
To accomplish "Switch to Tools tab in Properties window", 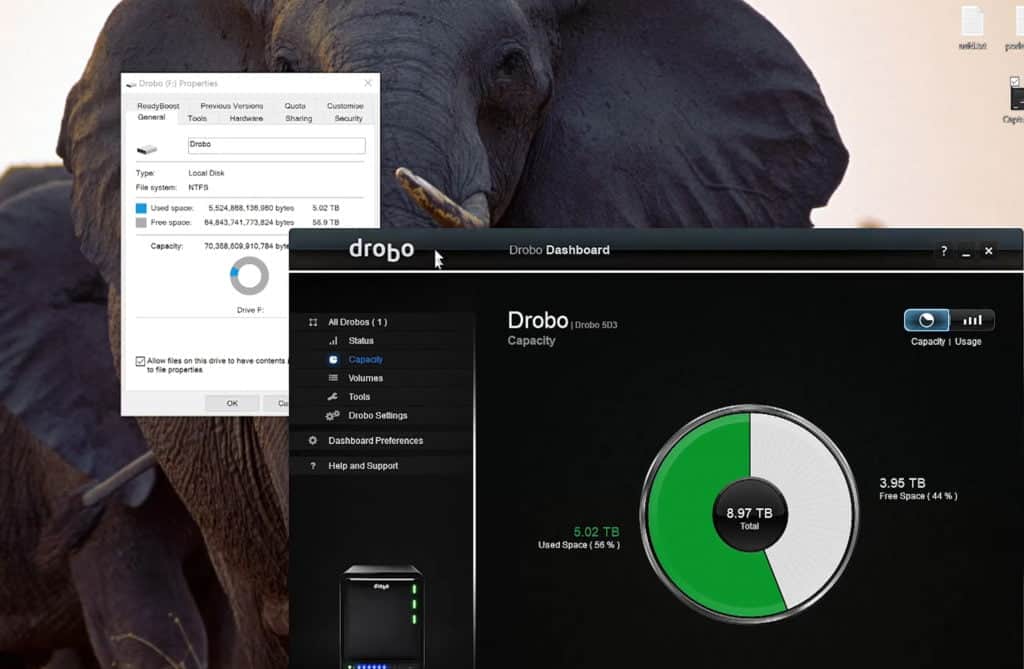I will point(197,118).
